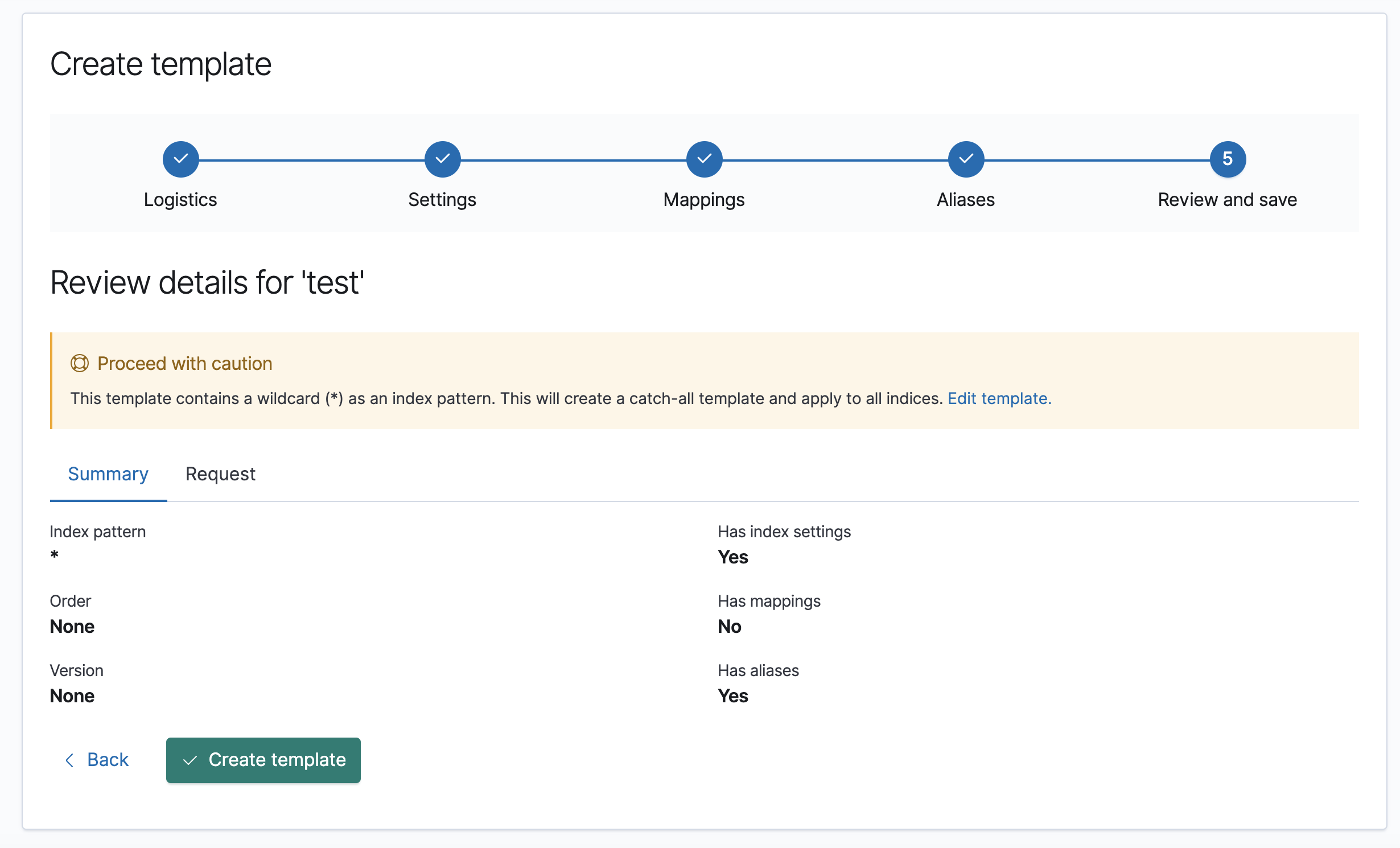Click the Review and save step label
This screenshot has height=848, width=1400.
click(x=1228, y=200)
